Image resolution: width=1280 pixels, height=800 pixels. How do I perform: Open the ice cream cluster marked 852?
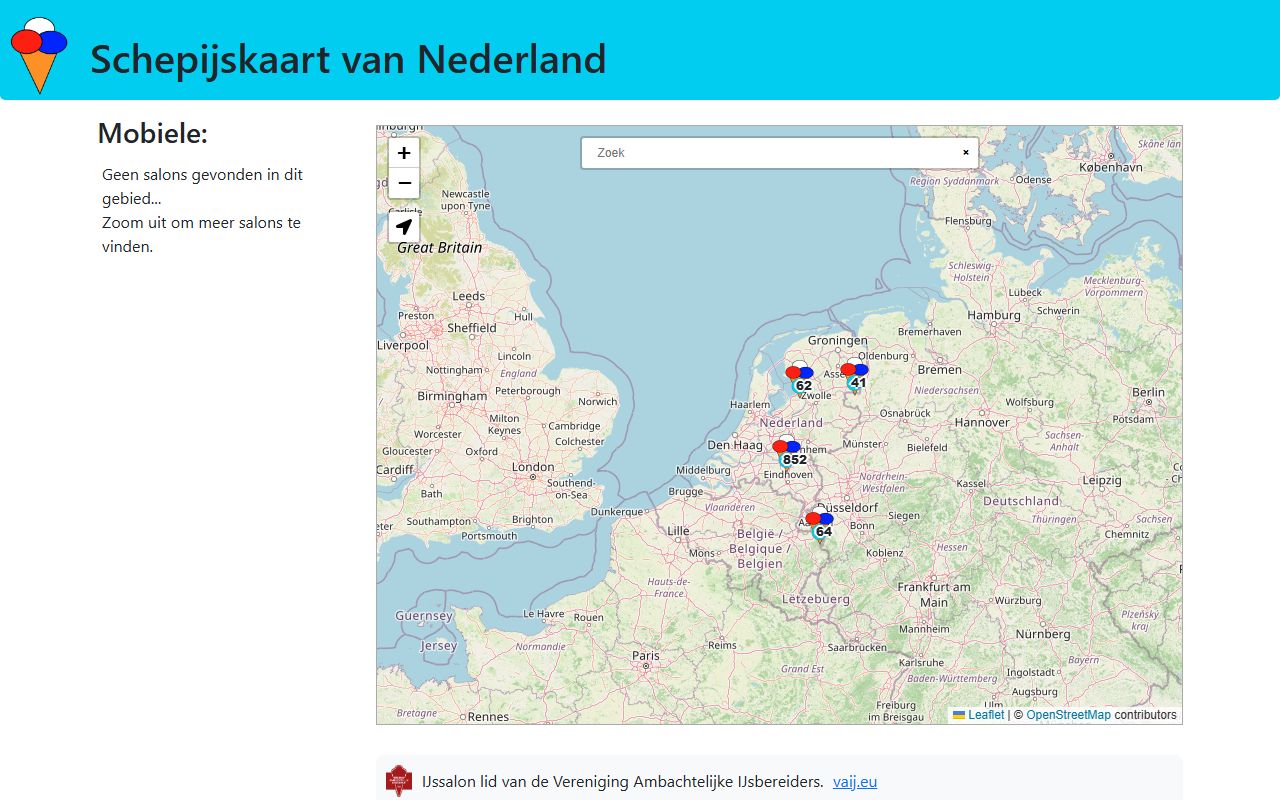[788, 452]
